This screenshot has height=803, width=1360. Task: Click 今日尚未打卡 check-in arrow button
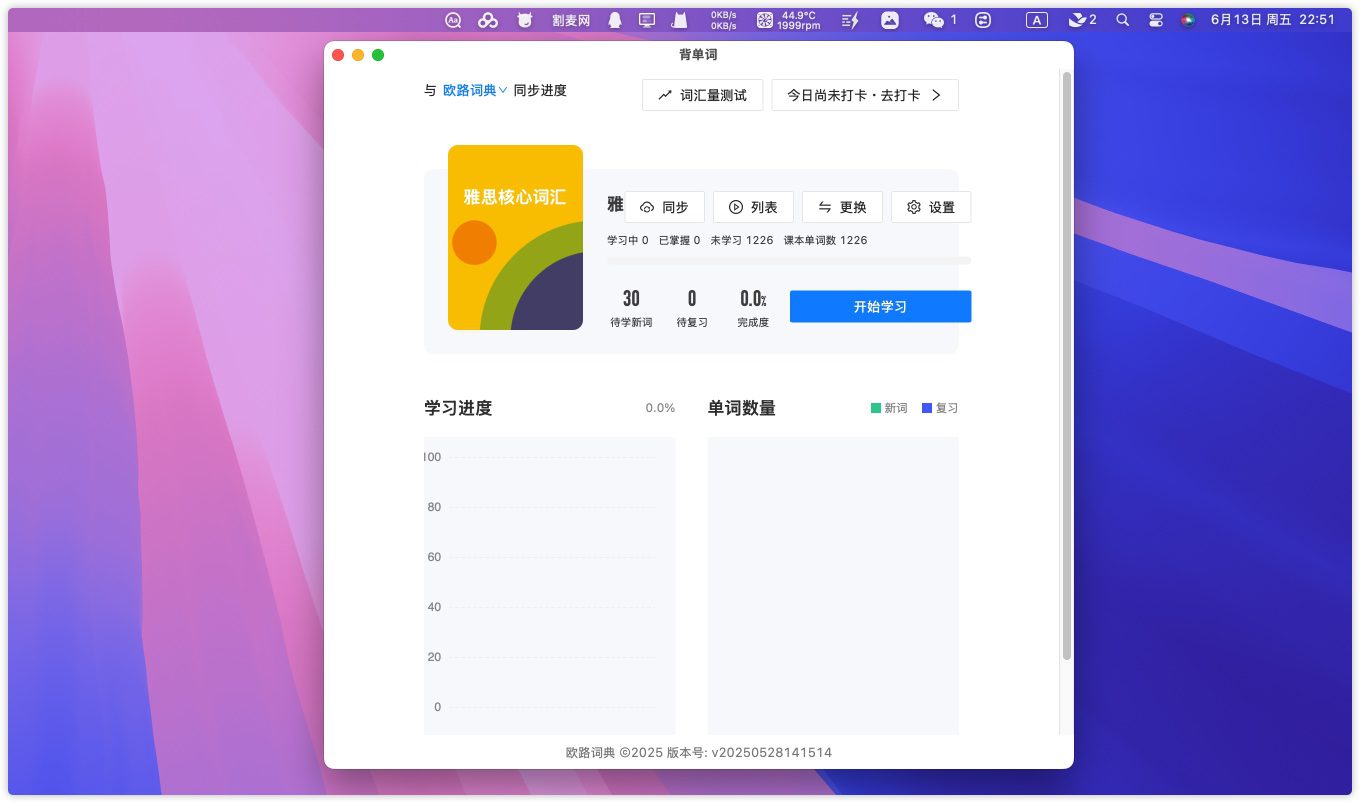pyautogui.click(x=864, y=95)
